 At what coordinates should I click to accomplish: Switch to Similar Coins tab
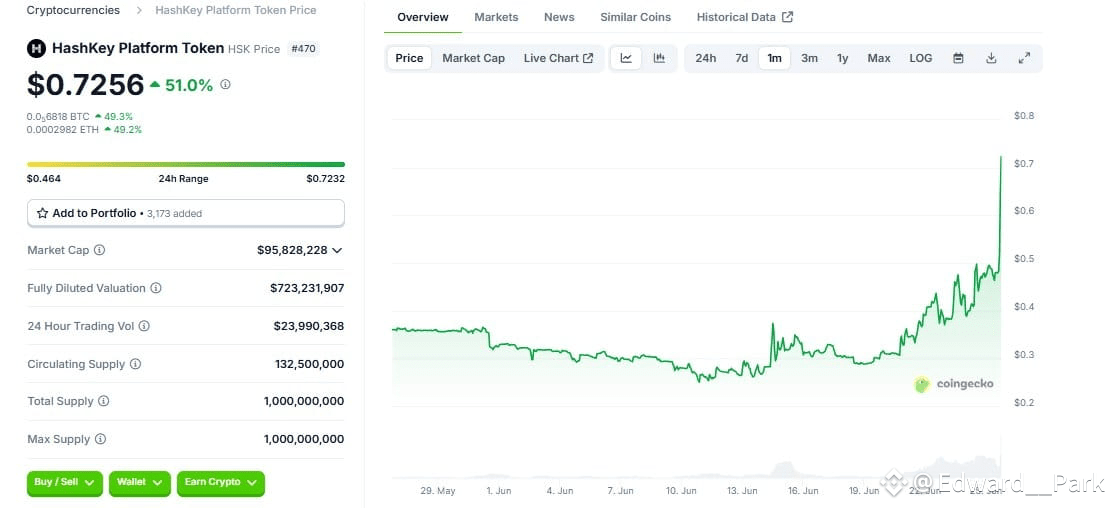pyautogui.click(x=635, y=17)
